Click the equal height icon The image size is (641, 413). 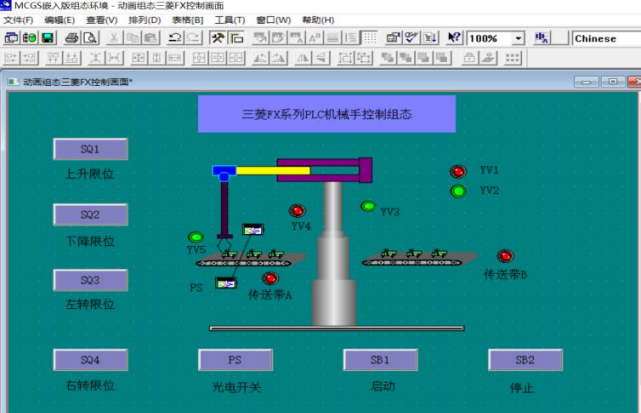pyautogui.click(x=157, y=58)
